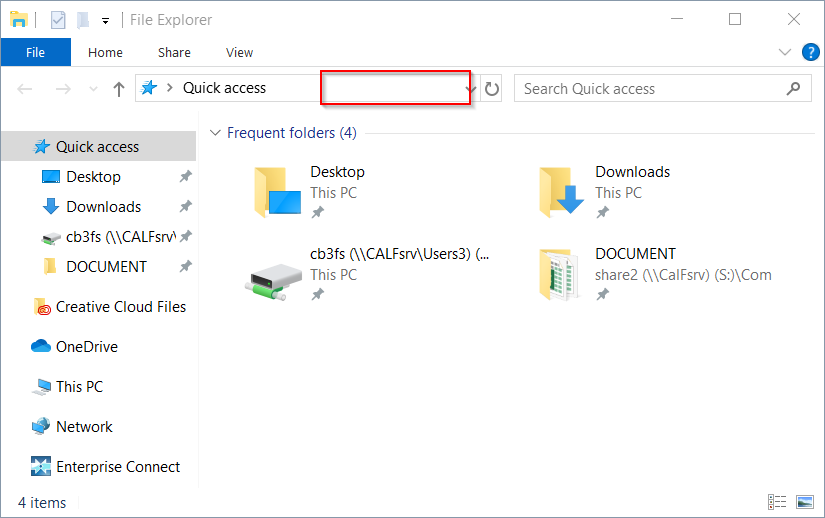Open the Desktop folder icon in Frequent folders
Screen dimensions: 825x518
click(x=277, y=191)
